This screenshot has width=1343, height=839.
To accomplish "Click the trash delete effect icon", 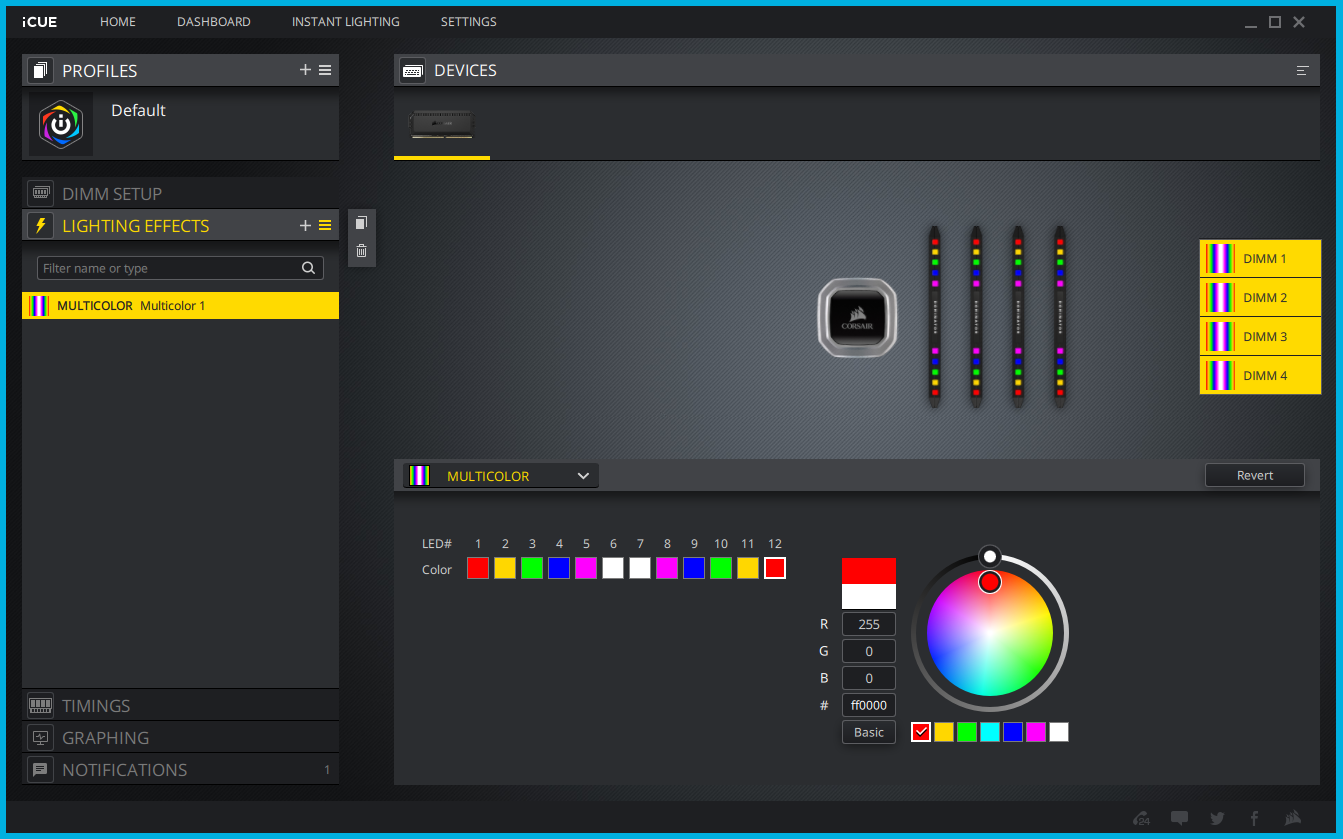I will [x=362, y=251].
